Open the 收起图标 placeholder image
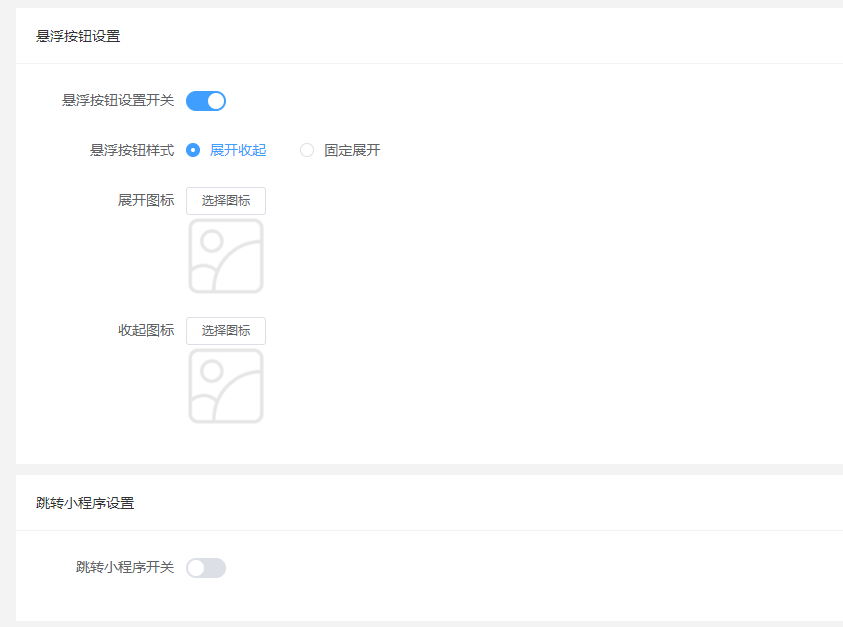 226,386
